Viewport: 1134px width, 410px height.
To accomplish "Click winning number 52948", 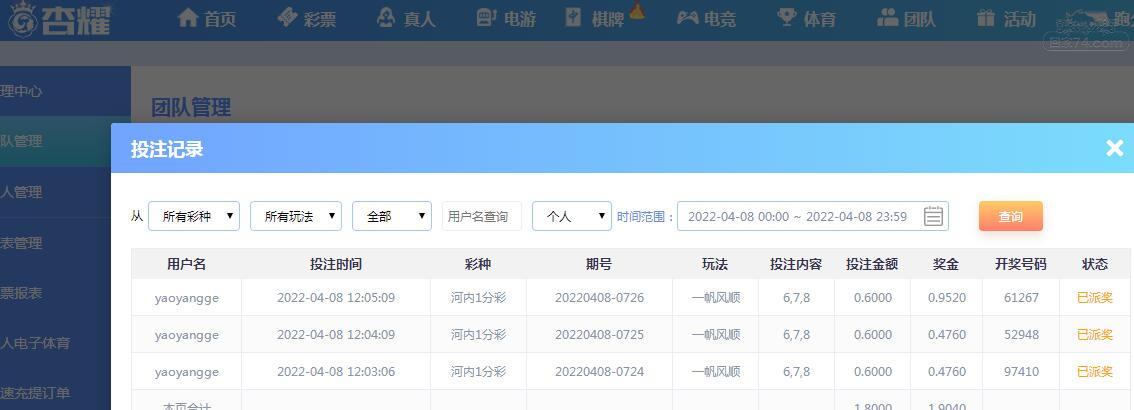I will pos(1021,335).
